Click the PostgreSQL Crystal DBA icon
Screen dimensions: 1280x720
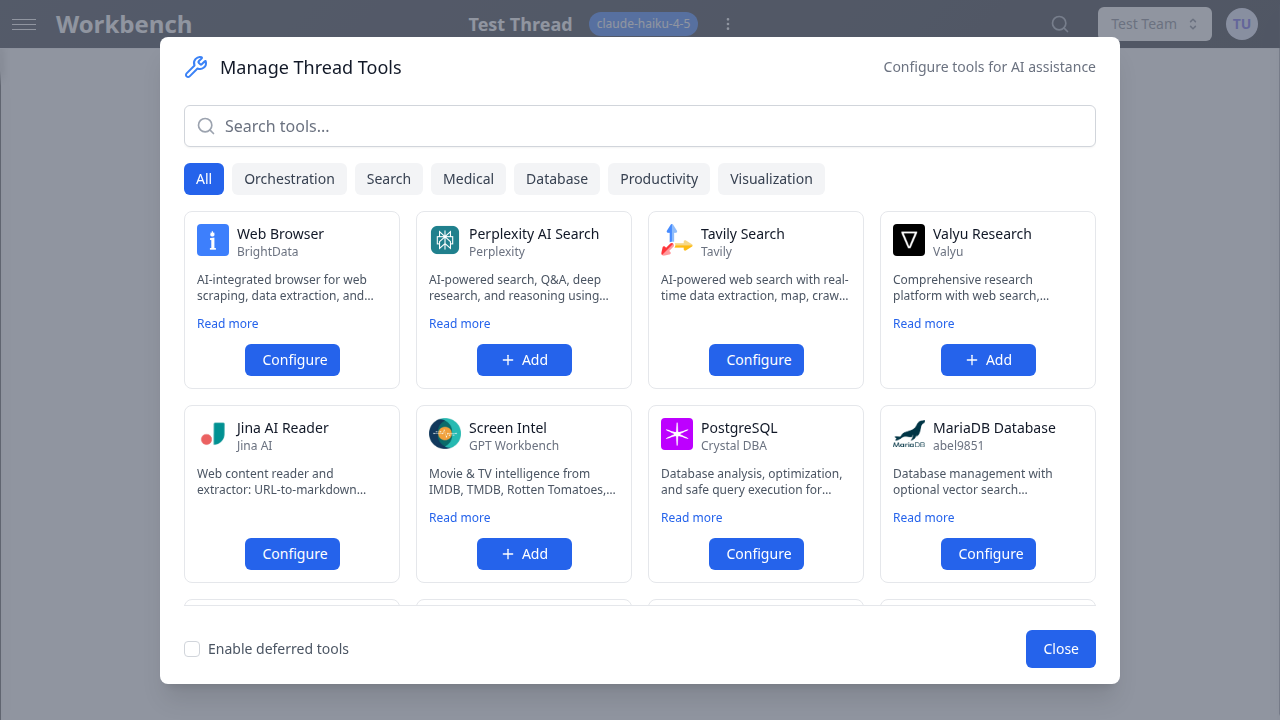tap(676, 434)
